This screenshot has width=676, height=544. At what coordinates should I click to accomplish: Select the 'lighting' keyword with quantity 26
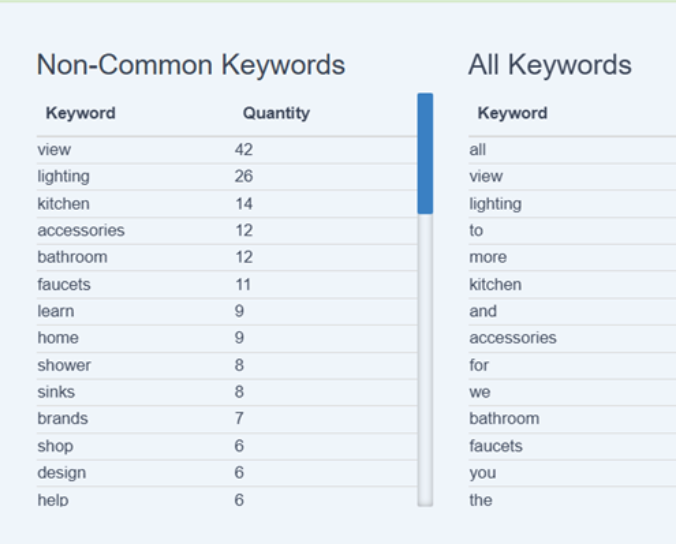tap(63, 177)
